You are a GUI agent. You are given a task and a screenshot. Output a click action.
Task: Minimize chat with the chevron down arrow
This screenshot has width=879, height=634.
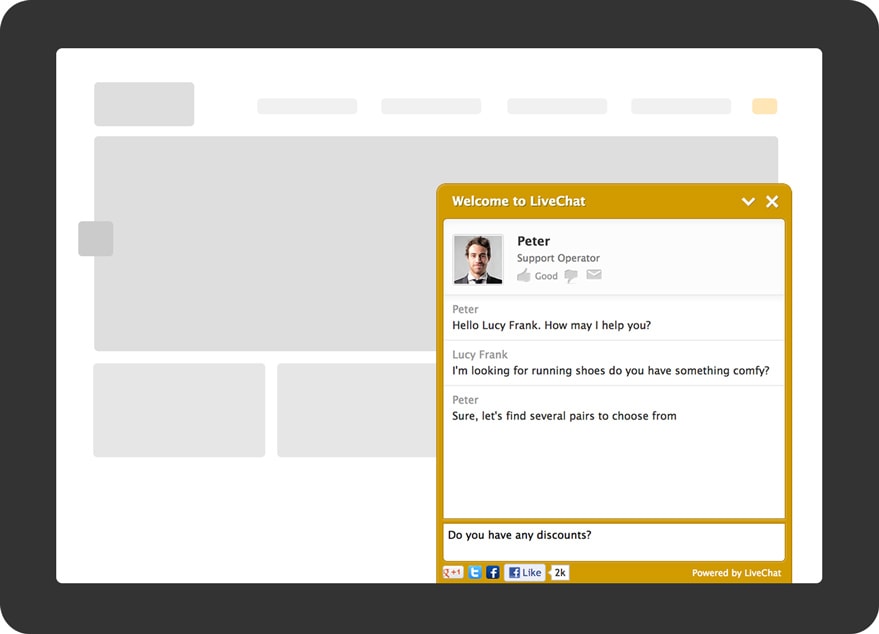748,202
